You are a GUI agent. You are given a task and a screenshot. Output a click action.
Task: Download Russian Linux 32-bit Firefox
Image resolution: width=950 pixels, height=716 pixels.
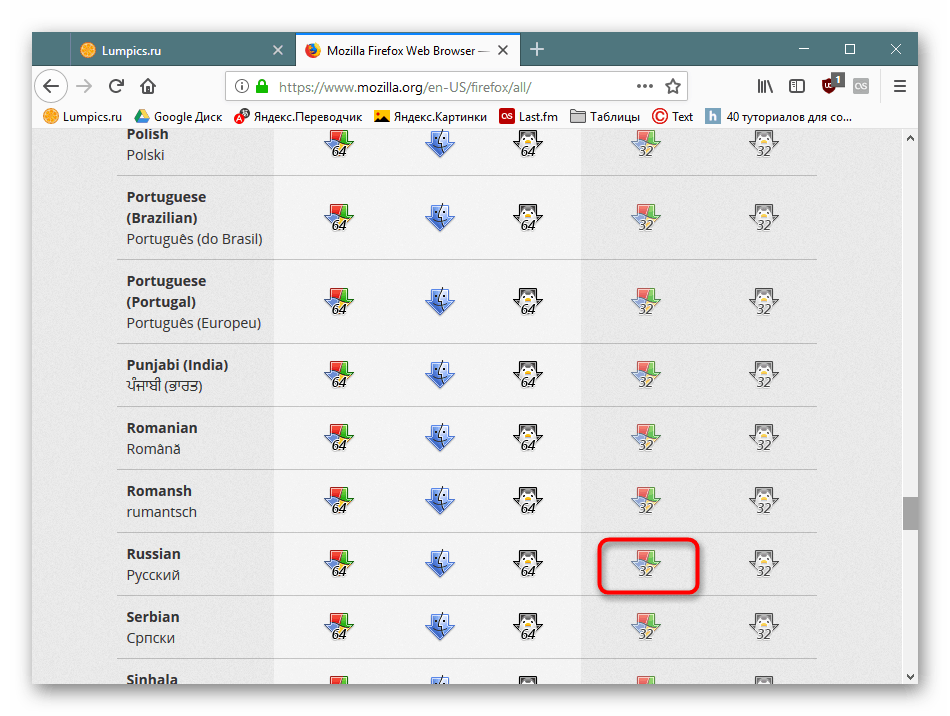[763, 563]
